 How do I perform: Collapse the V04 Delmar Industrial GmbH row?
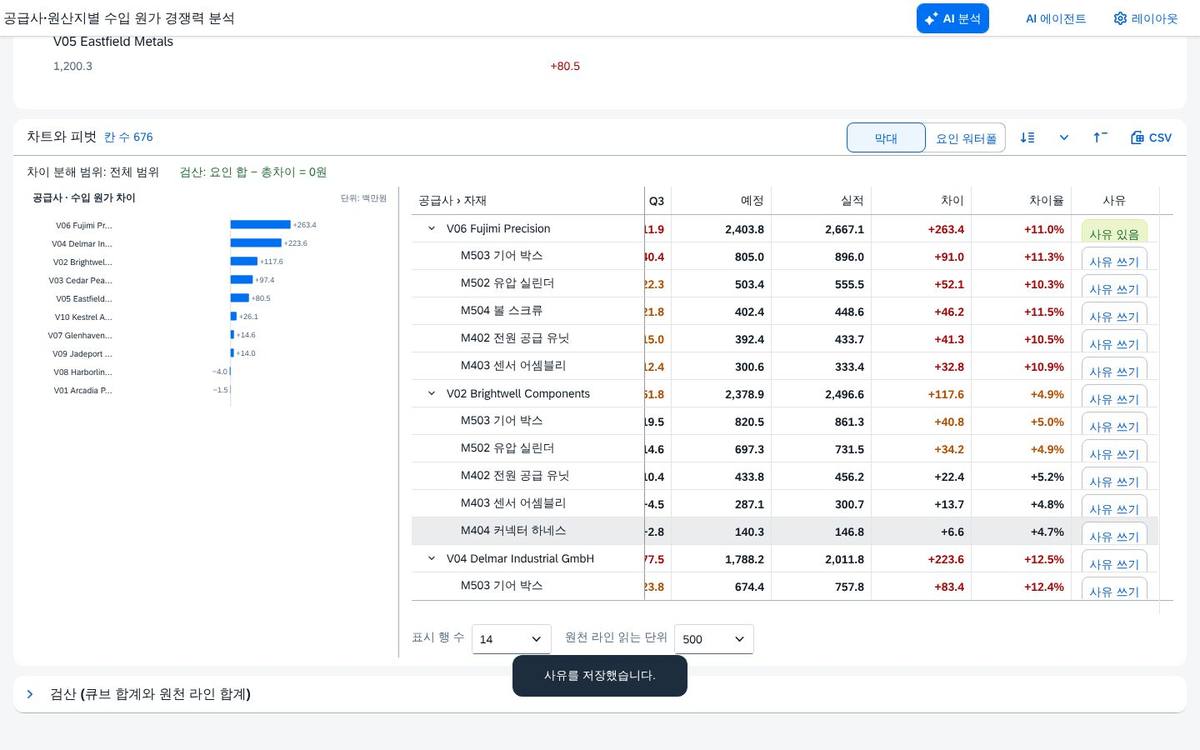tap(432, 559)
